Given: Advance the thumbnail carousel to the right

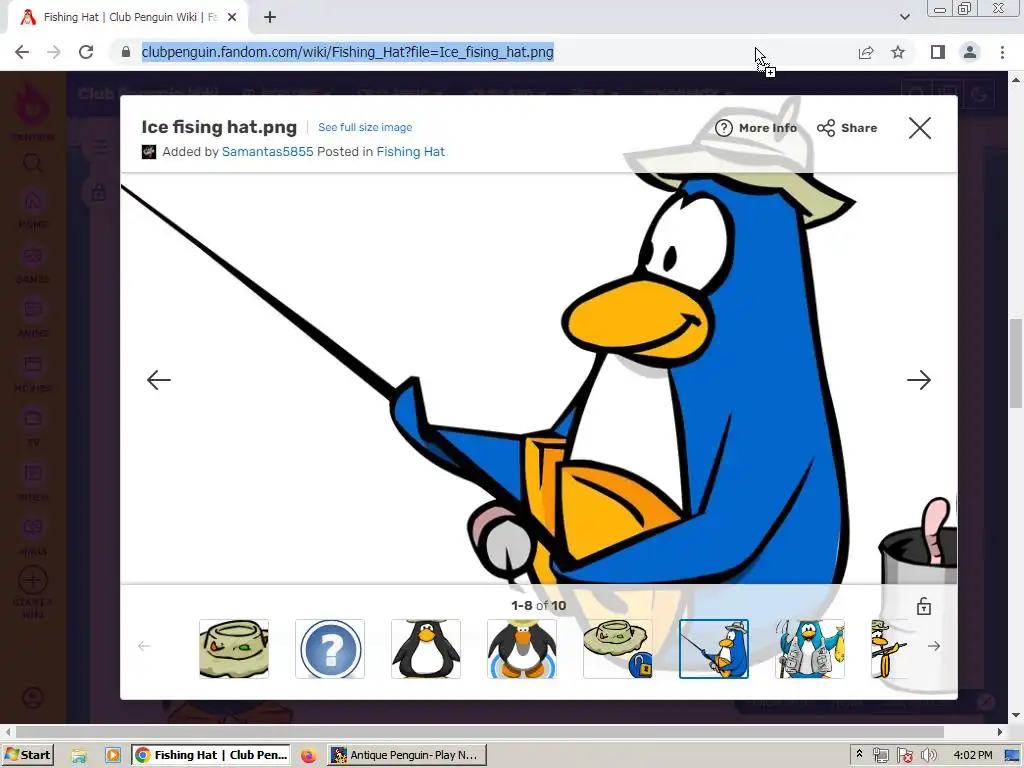Looking at the screenshot, I should 934,646.
